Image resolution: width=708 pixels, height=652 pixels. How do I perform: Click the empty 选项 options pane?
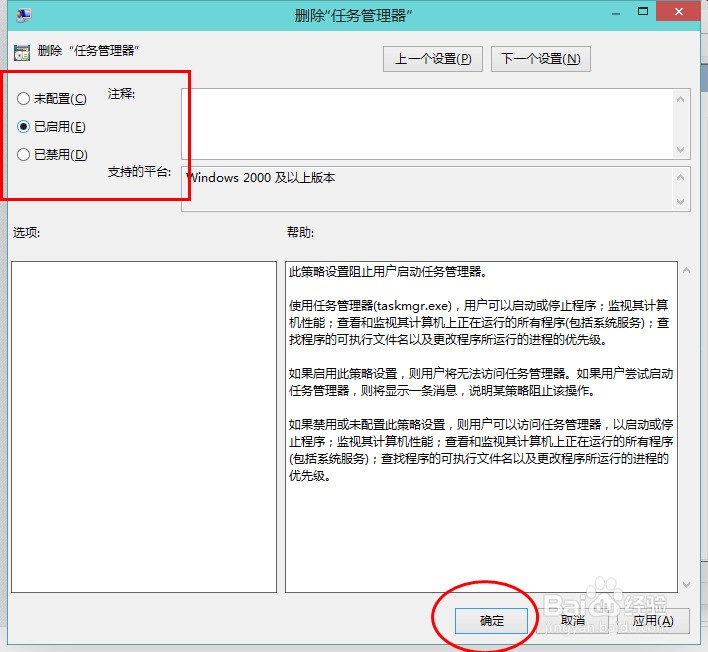pyautogui.click(x=144, y=427)
